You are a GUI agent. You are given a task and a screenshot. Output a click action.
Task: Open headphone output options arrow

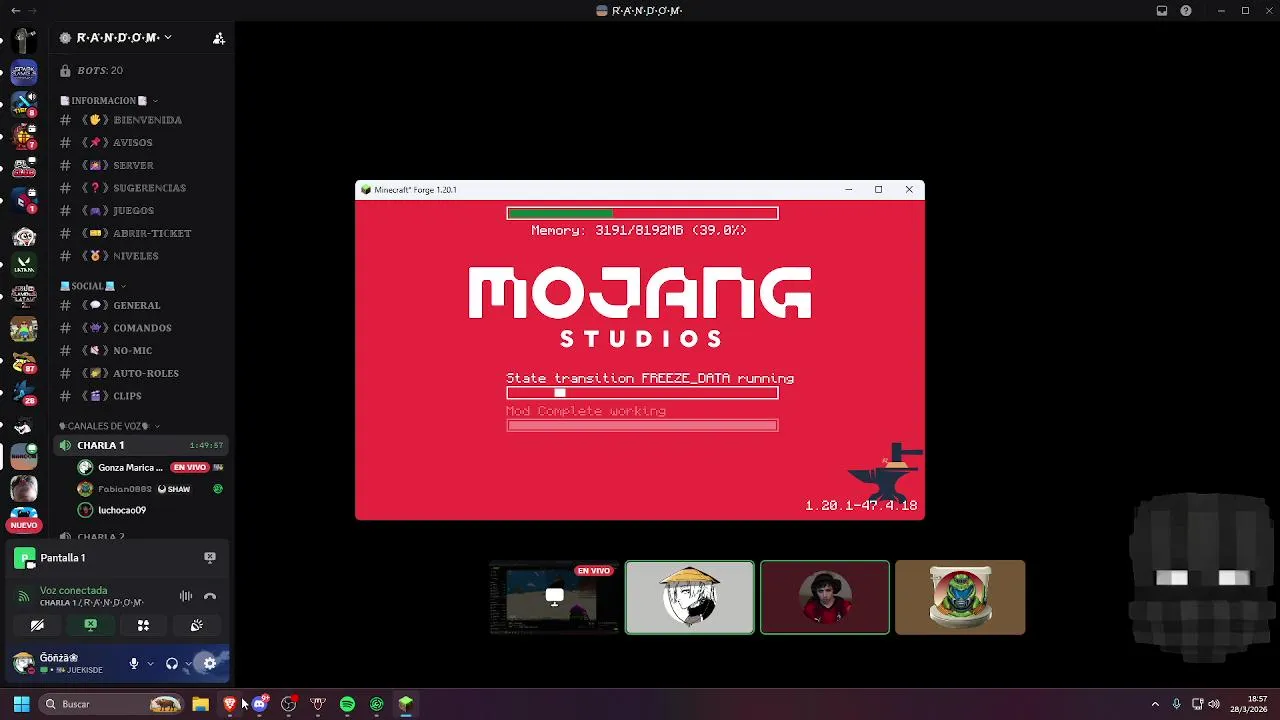click(x=188, y=663)
